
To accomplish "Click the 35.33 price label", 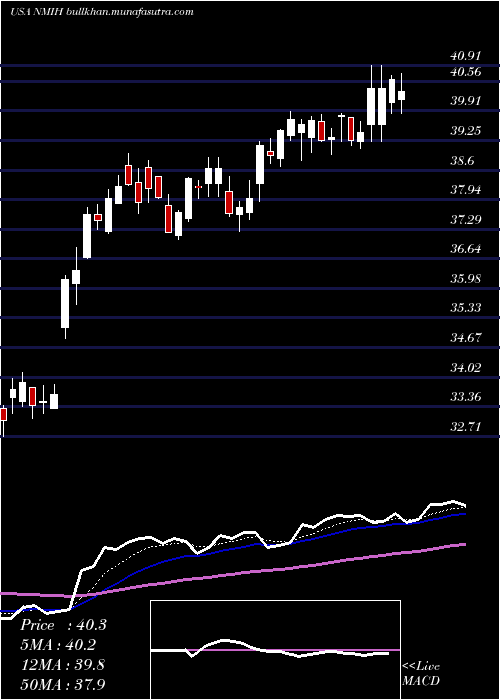I will coord(466,308).
